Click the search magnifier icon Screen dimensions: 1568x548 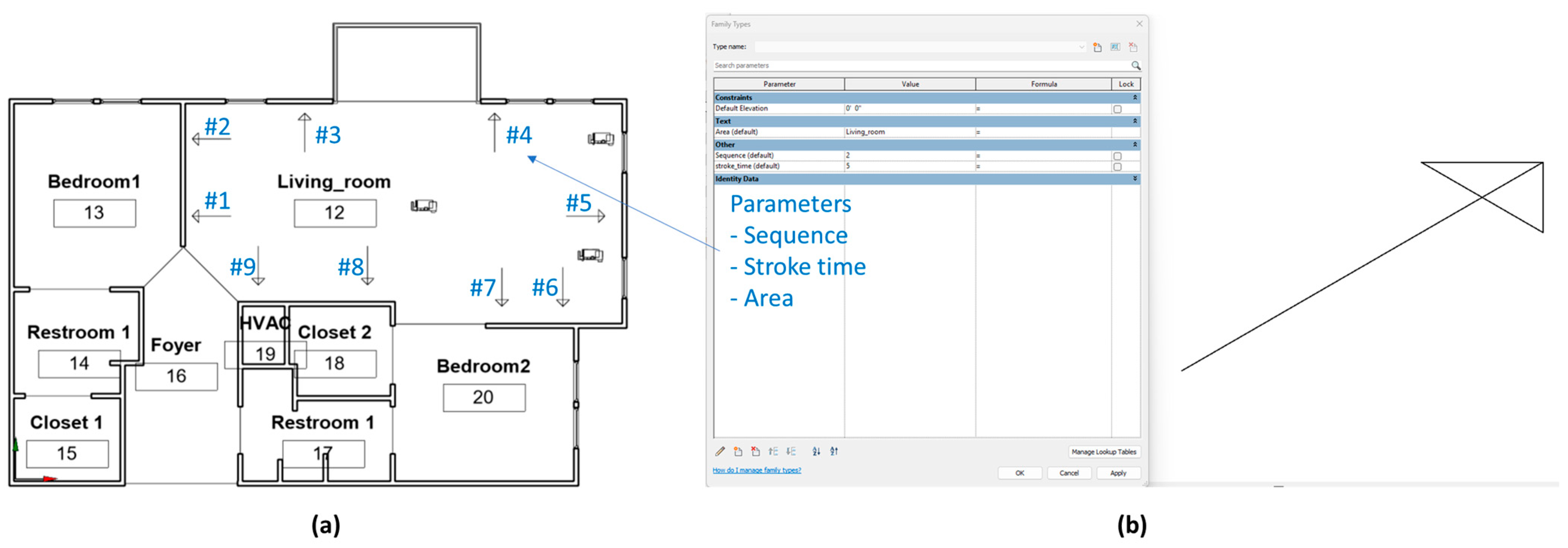(1135, 66)
